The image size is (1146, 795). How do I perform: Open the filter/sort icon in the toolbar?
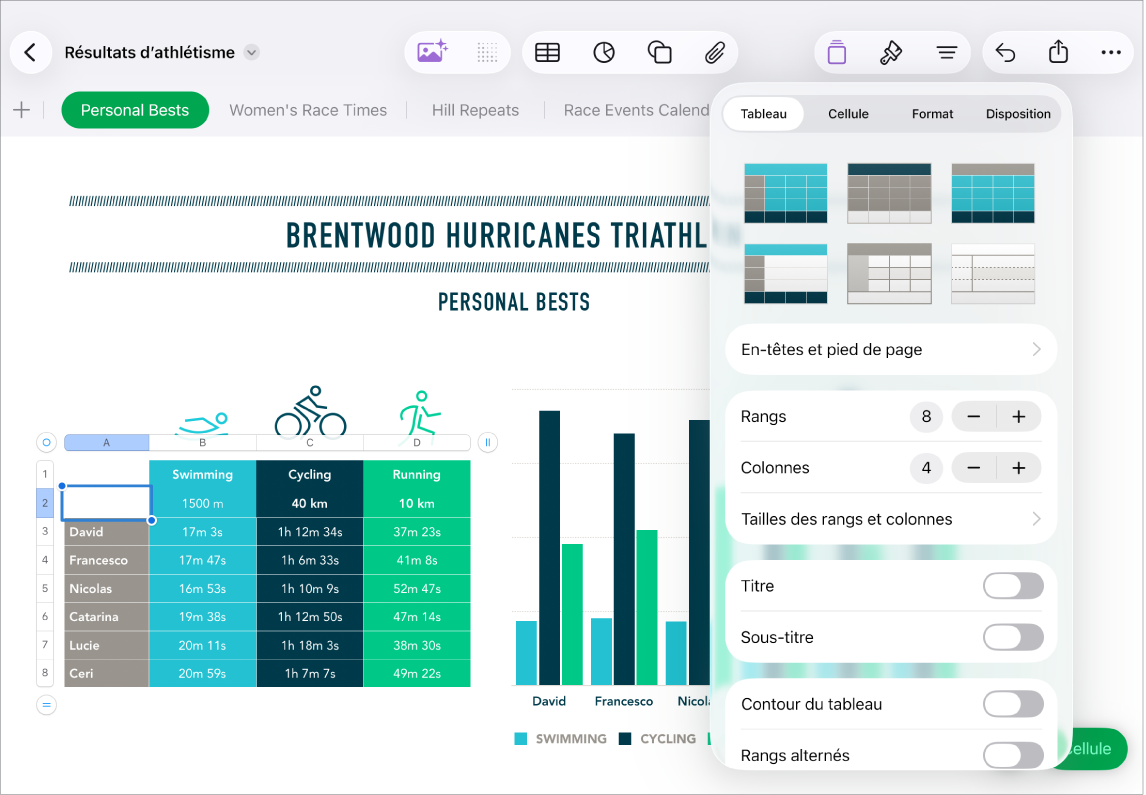947,52
